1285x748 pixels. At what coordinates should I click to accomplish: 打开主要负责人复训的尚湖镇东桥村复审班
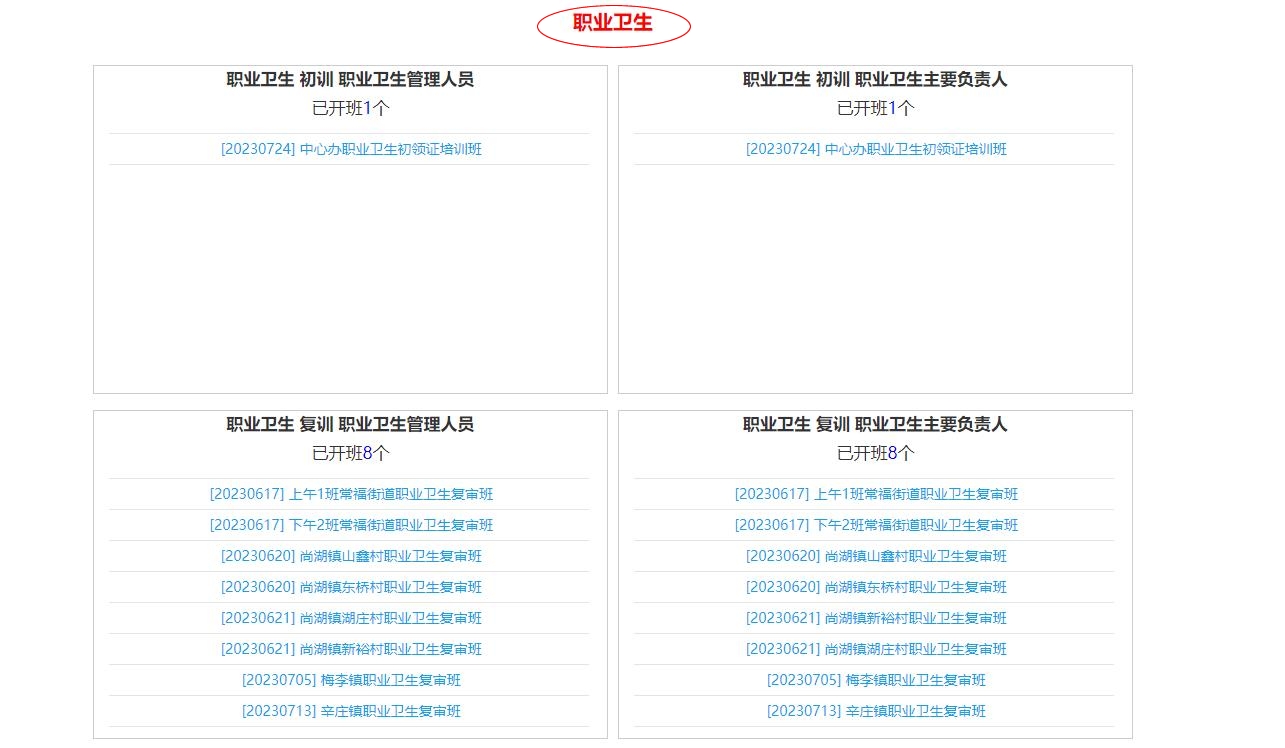[876, 586]
